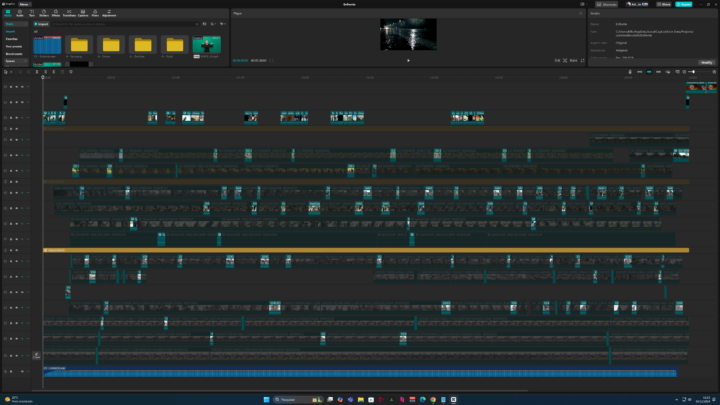Open the Filters panel

(95, 14)
